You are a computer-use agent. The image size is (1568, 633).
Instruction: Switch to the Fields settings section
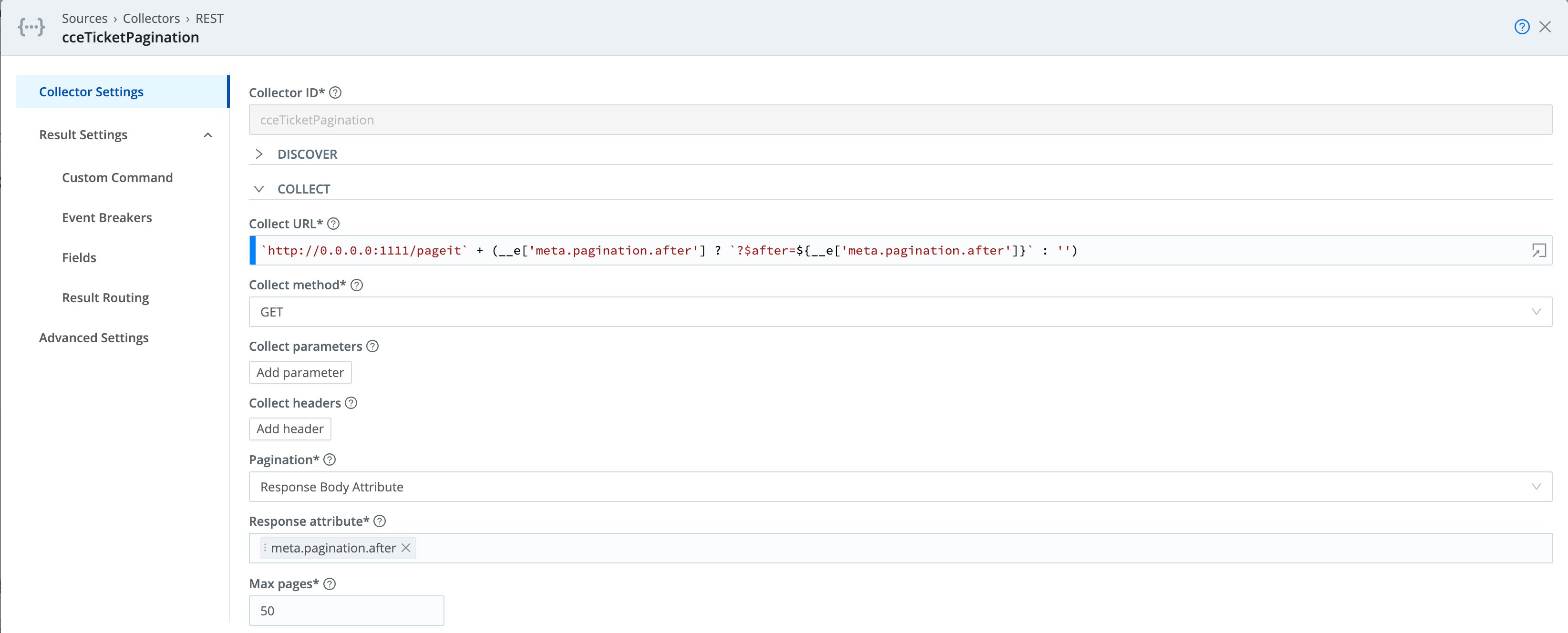[x=79, y=257]
